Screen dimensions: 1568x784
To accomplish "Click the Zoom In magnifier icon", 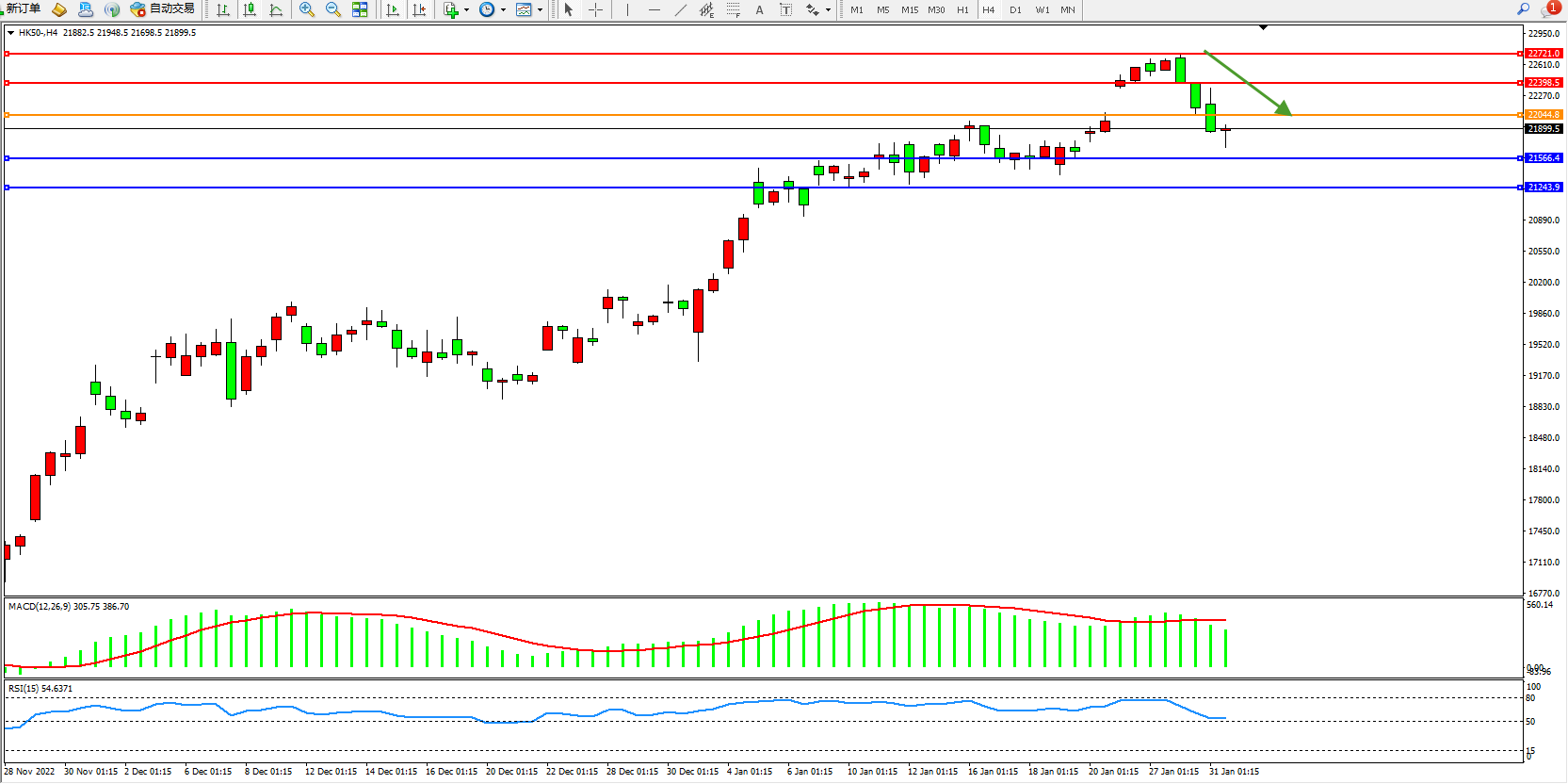I will coord(306,9).
